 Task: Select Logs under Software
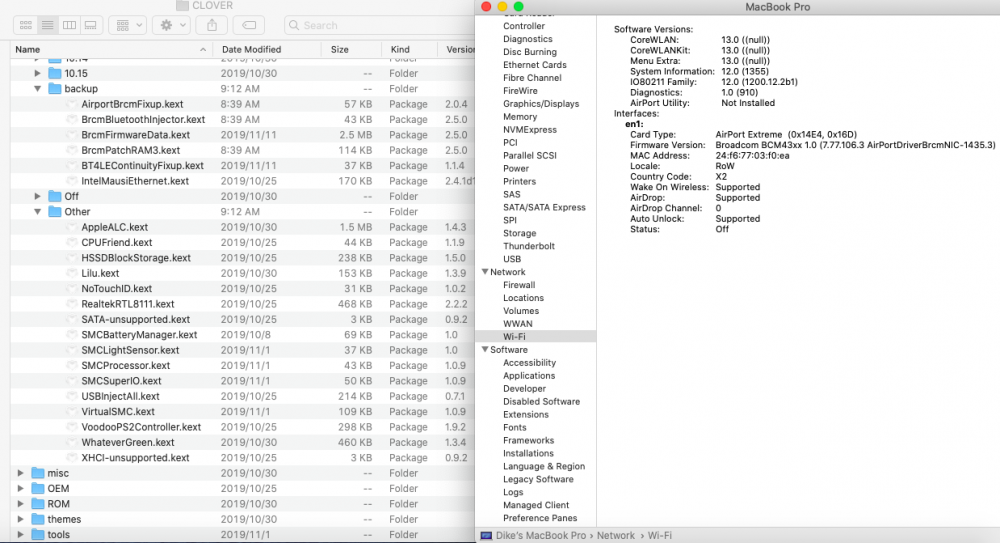pos(513,492)
